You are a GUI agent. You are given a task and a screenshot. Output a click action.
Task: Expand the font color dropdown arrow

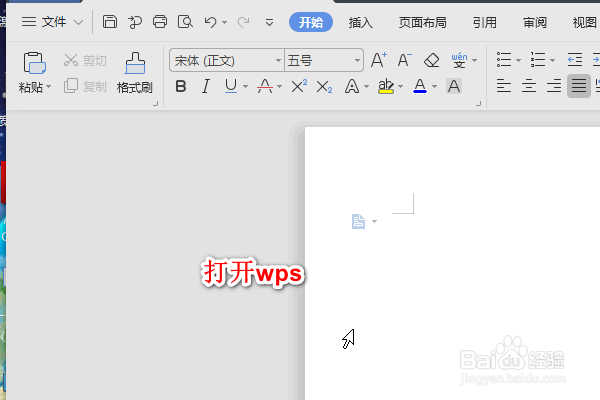tap(435, 87)
